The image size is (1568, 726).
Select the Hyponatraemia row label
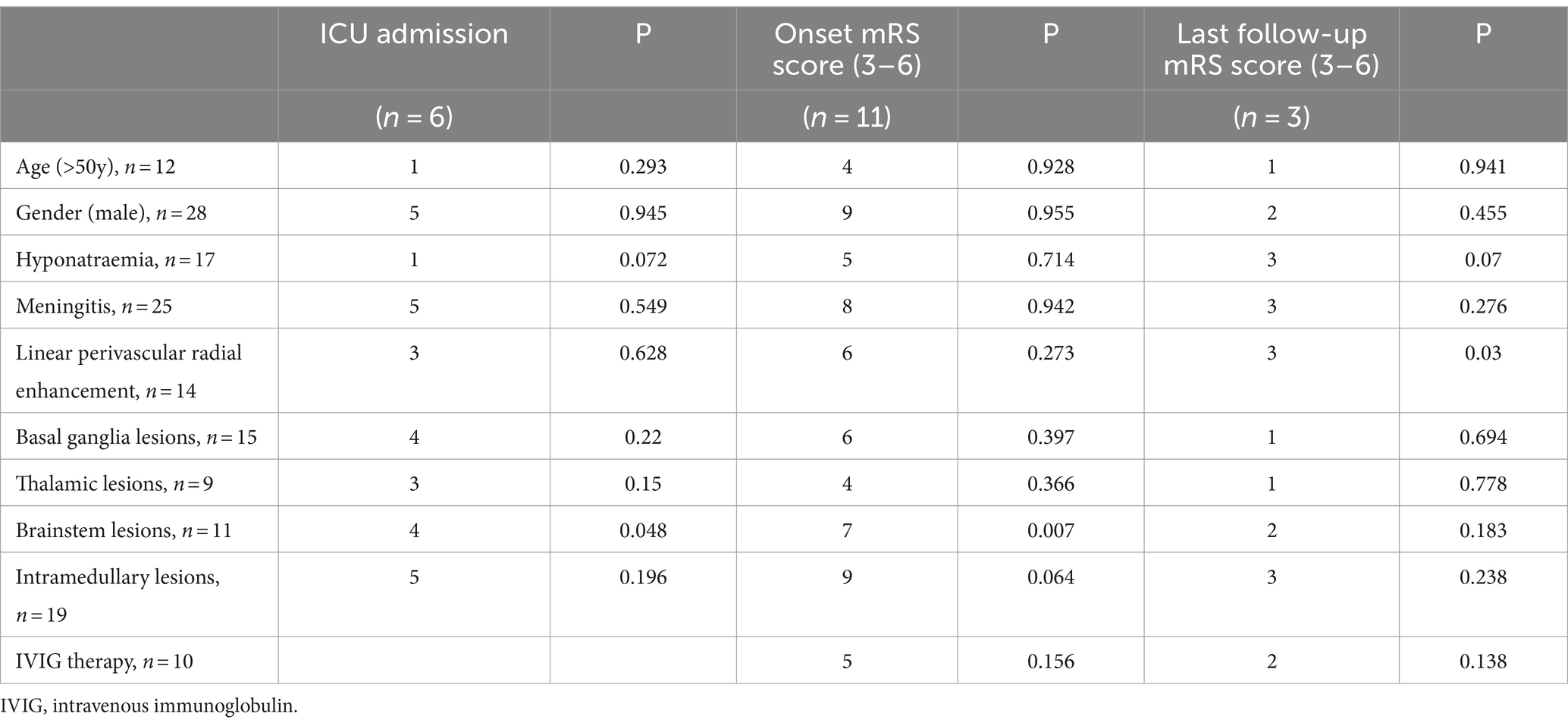tap(115, 260)
